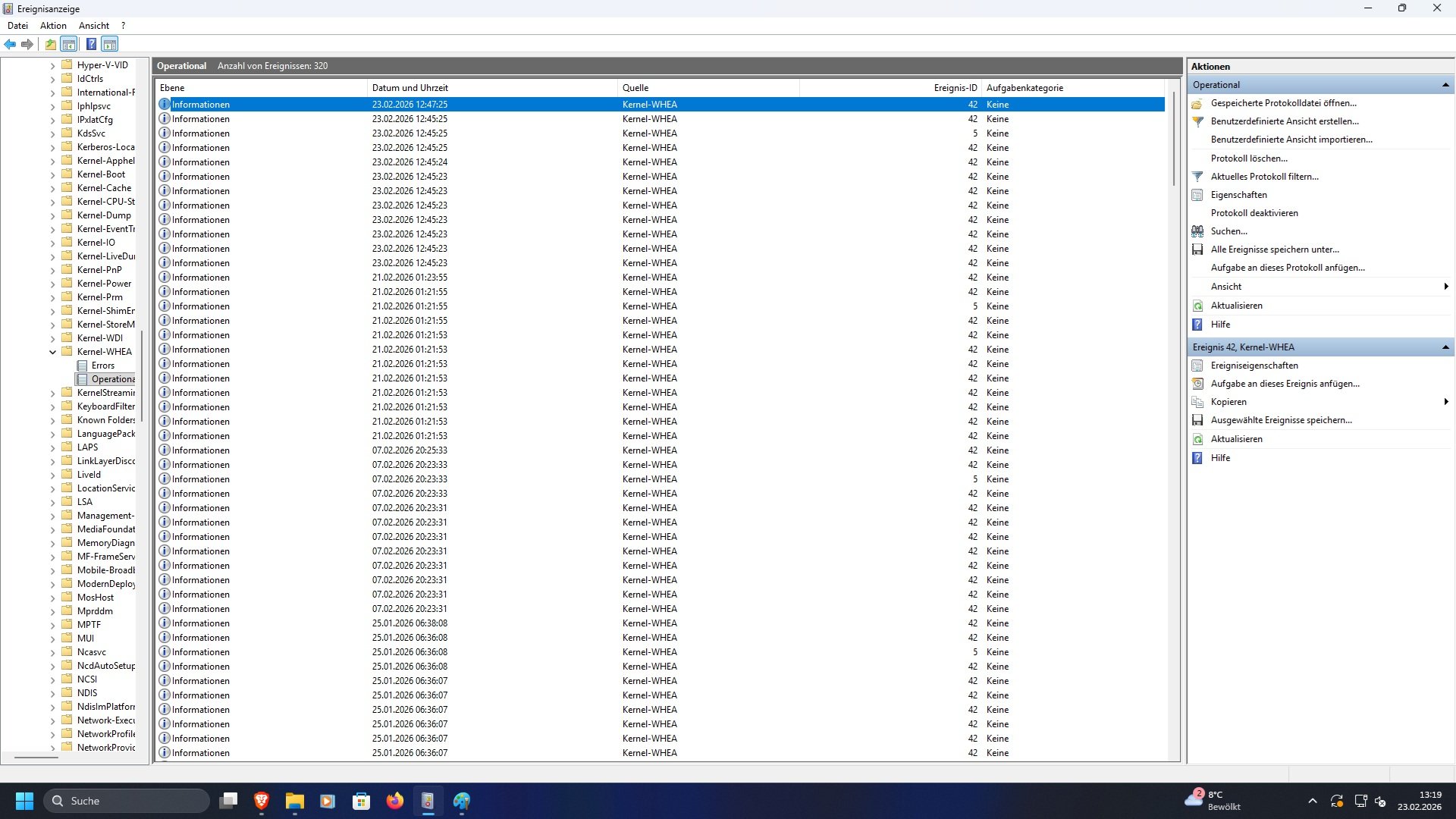1456x819 pixels.
Task: Collapse the Operational actions section
Action: (1445, 85)
